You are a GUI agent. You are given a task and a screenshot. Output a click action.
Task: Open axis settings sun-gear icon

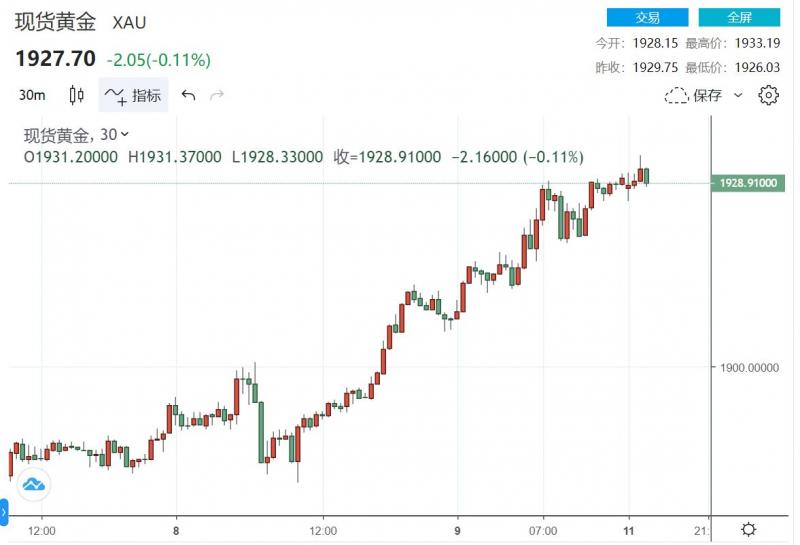748,529
